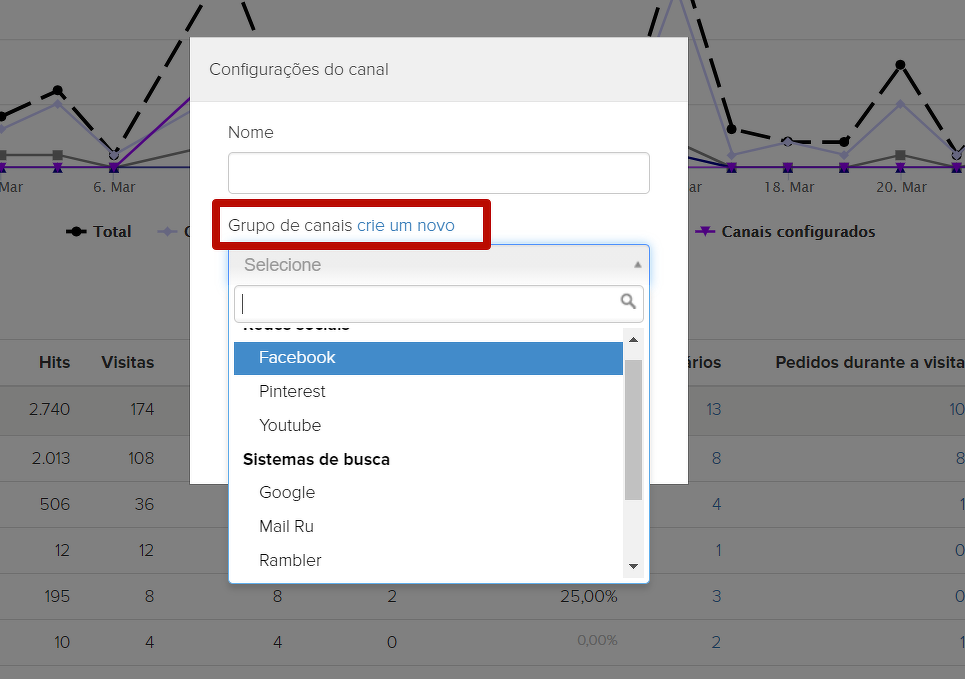
Task: Choose Youtube in the dropdown list
Action: pyautogui.click(x=290, y=425)
